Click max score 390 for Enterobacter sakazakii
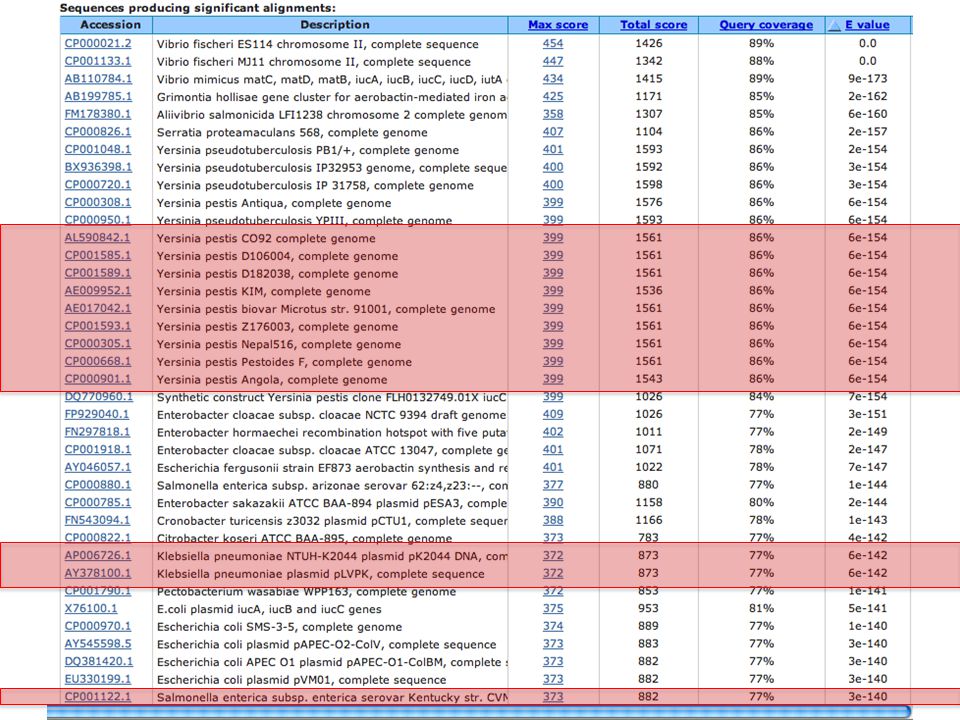This screenshot has height=720, width=960. [x=553, y=503]
